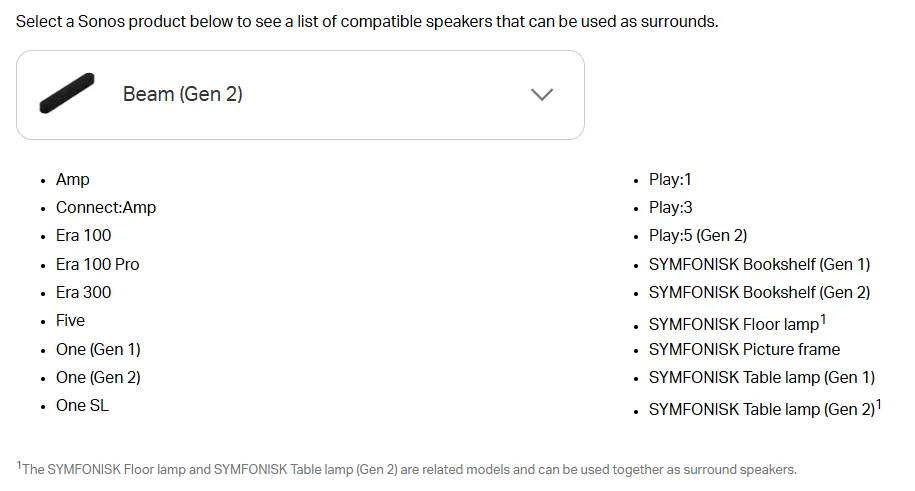Click the footnote text about related models
The width and height of the screenshot is (915, 491).
(407, 469)
